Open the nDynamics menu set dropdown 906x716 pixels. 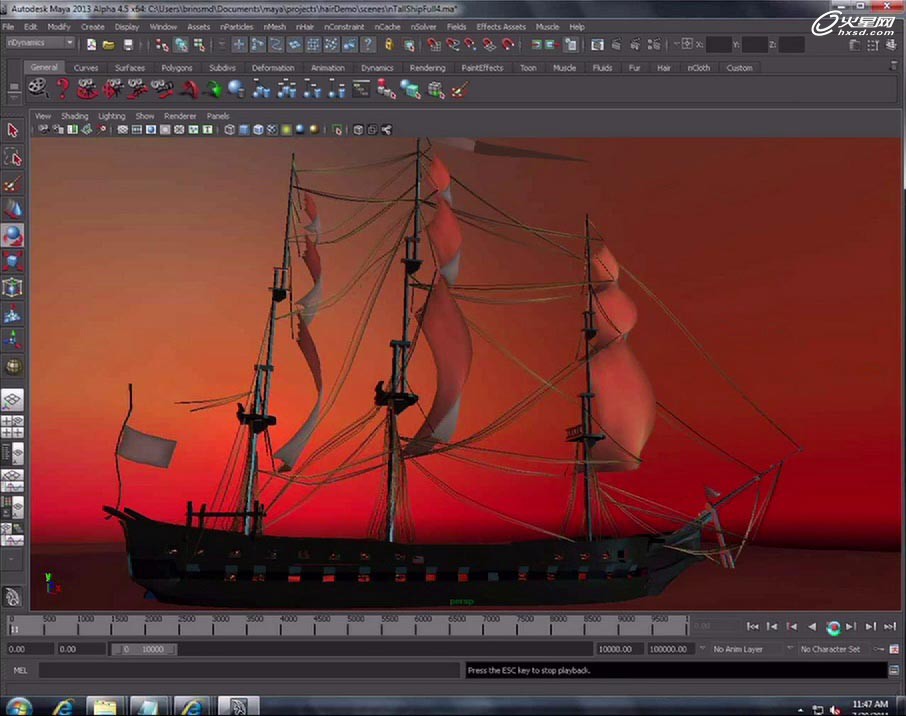41,44
